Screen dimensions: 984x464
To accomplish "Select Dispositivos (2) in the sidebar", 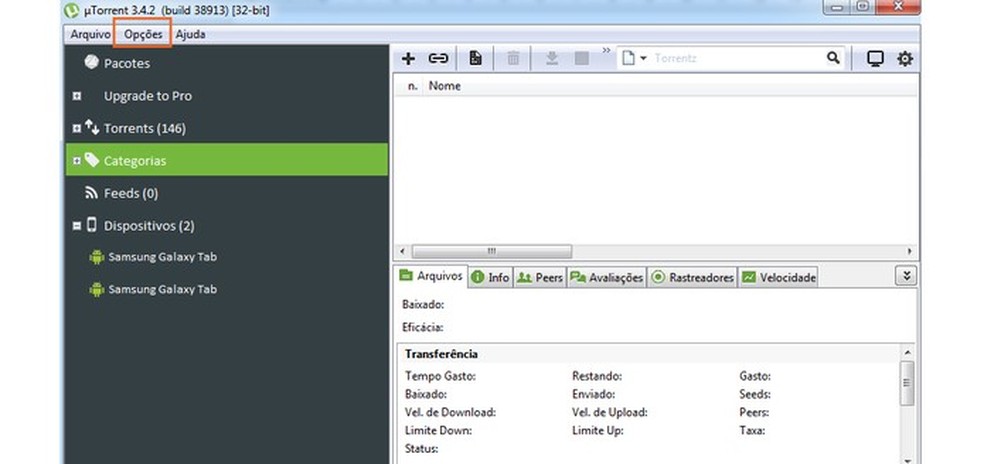I will pos(149,225).
